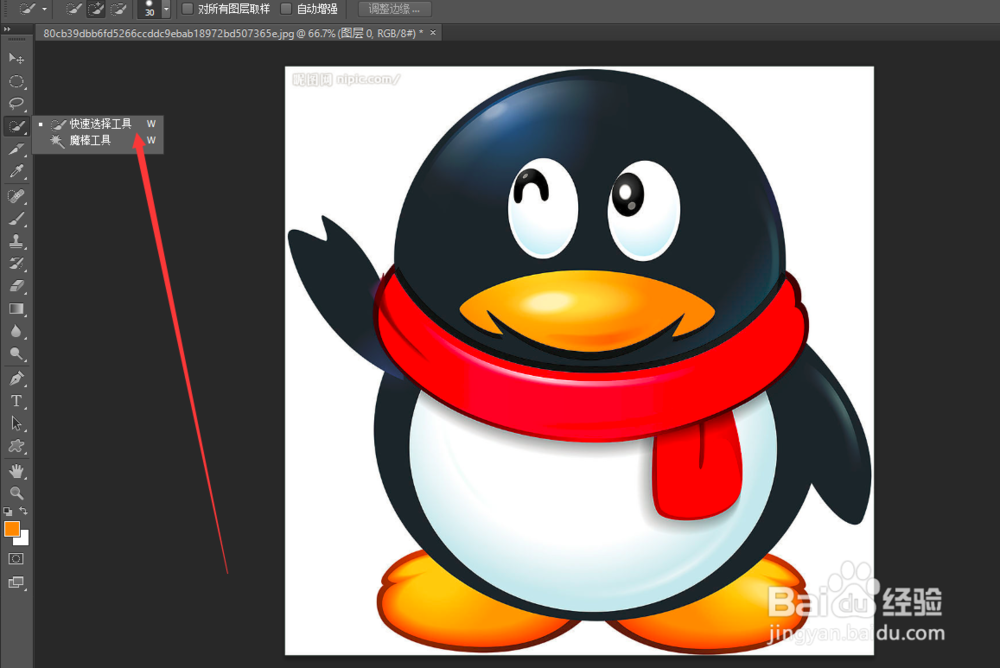Select the Healing Brush tool
Image resolution: width=1000 pixels, height=668 pixels.
pos(16,196)
